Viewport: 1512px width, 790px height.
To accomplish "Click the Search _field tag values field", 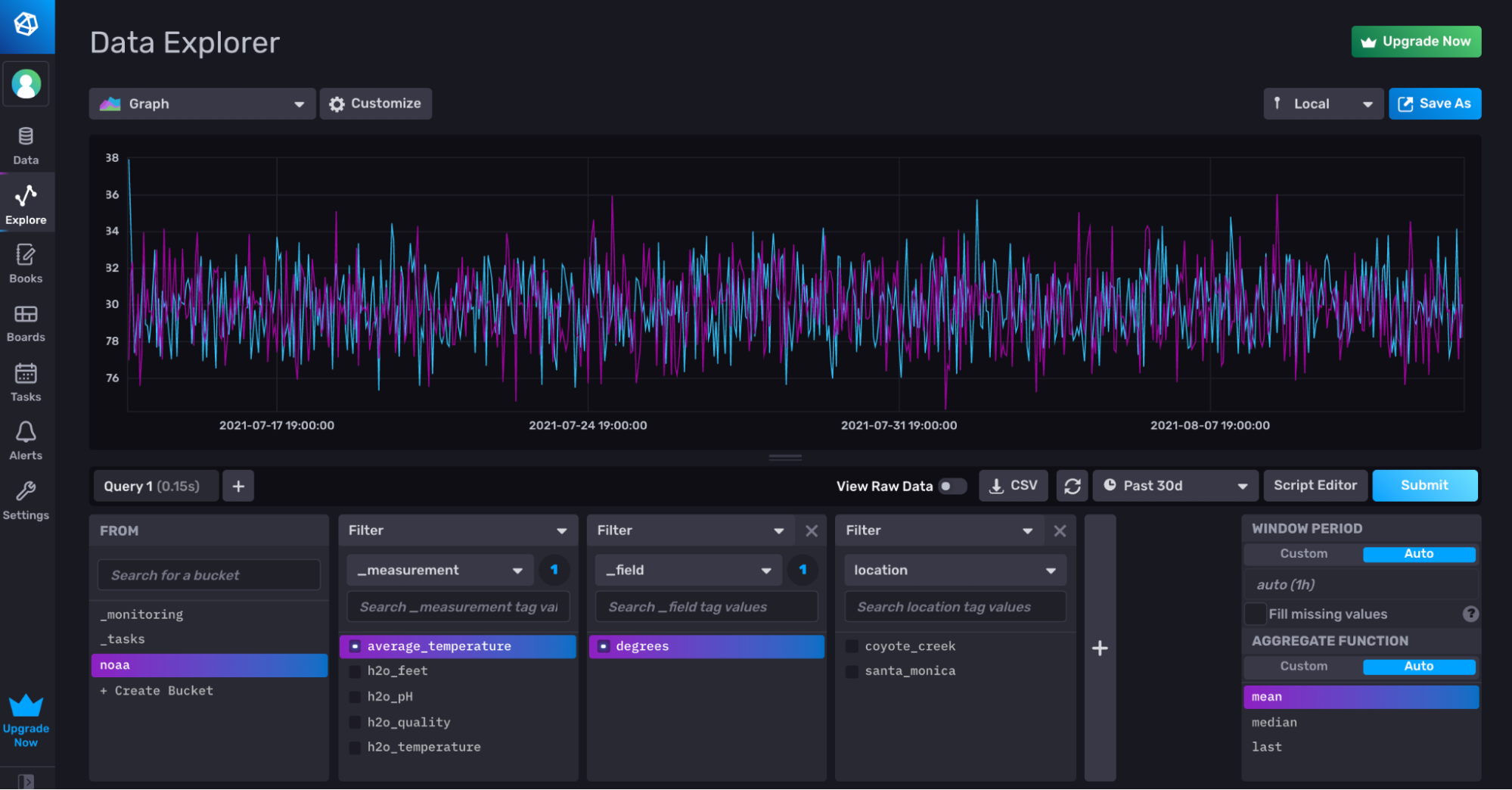I will [706, 607].
